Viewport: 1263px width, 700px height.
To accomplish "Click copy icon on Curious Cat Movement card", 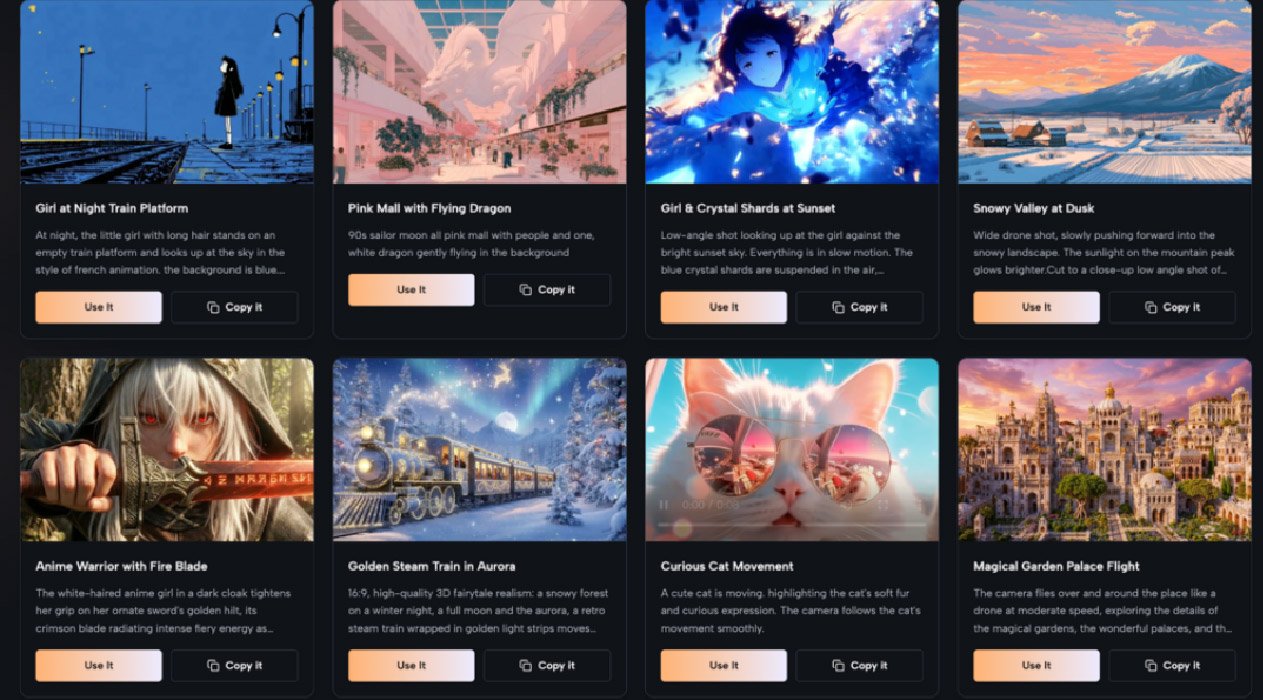I will click(x=838, y=665).
